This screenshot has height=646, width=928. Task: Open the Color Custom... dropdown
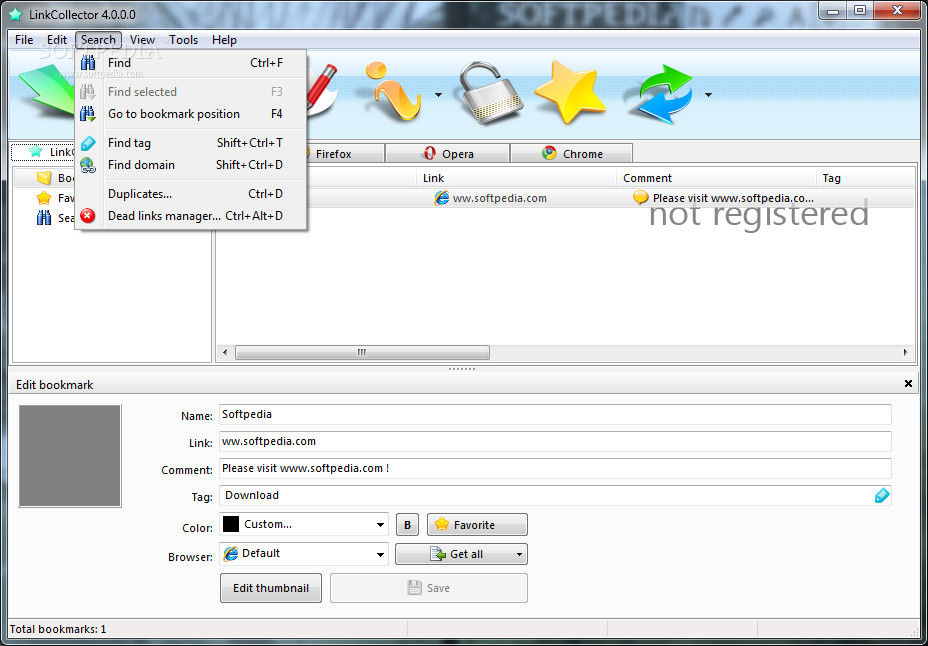click(304, 524)
